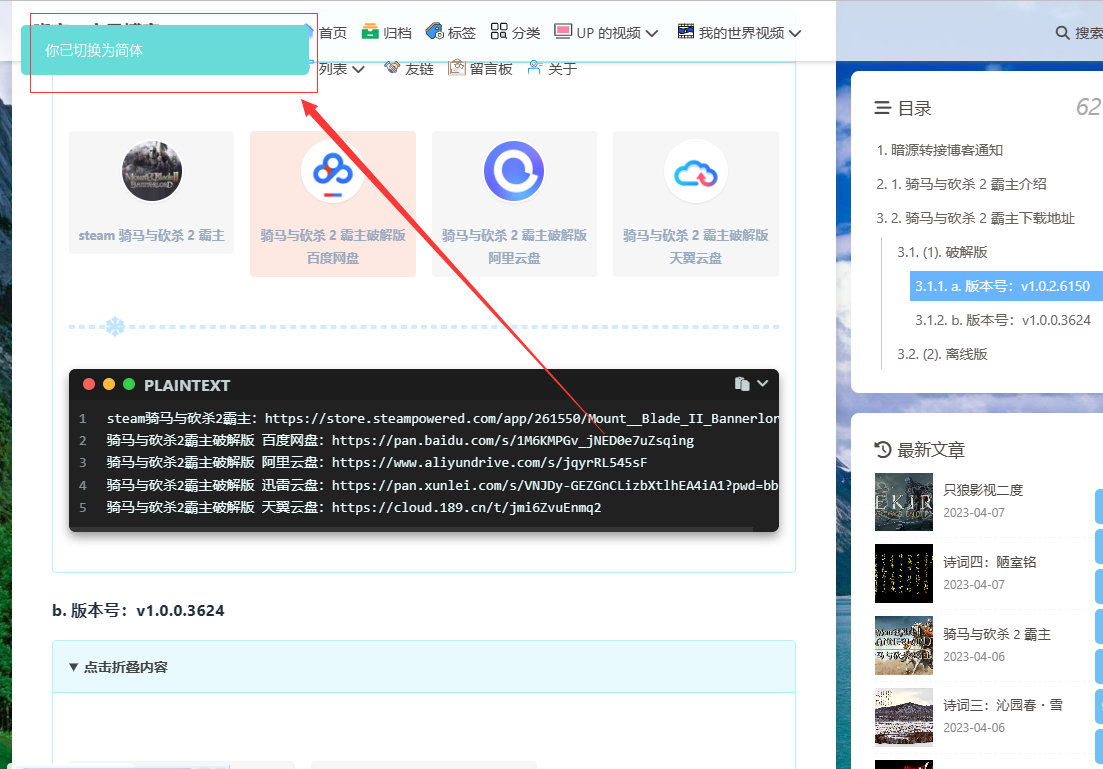1103x769 pixels.
Task: Dismiss the 你已切换为简体 notification
Action: [165, 50]
